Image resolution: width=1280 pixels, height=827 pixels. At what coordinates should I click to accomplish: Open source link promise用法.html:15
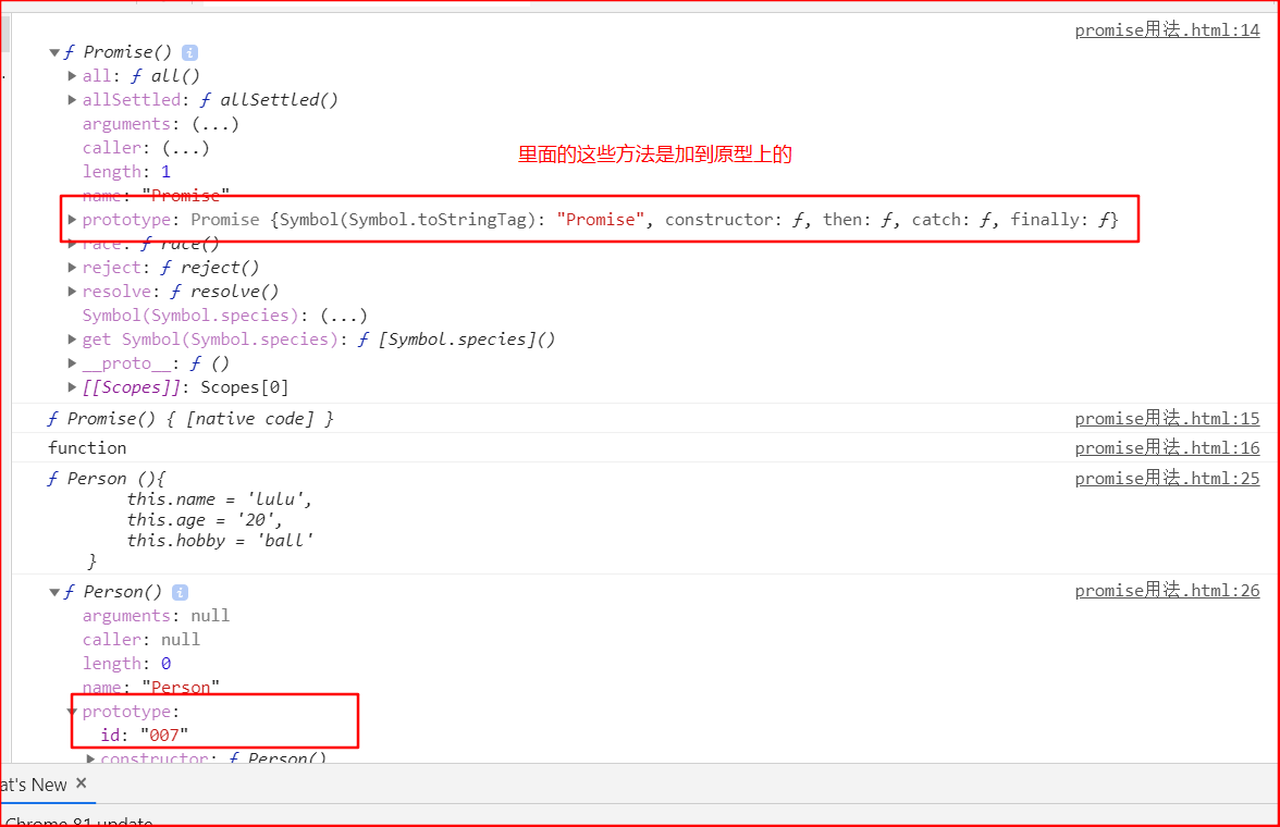click(1167, 418)
